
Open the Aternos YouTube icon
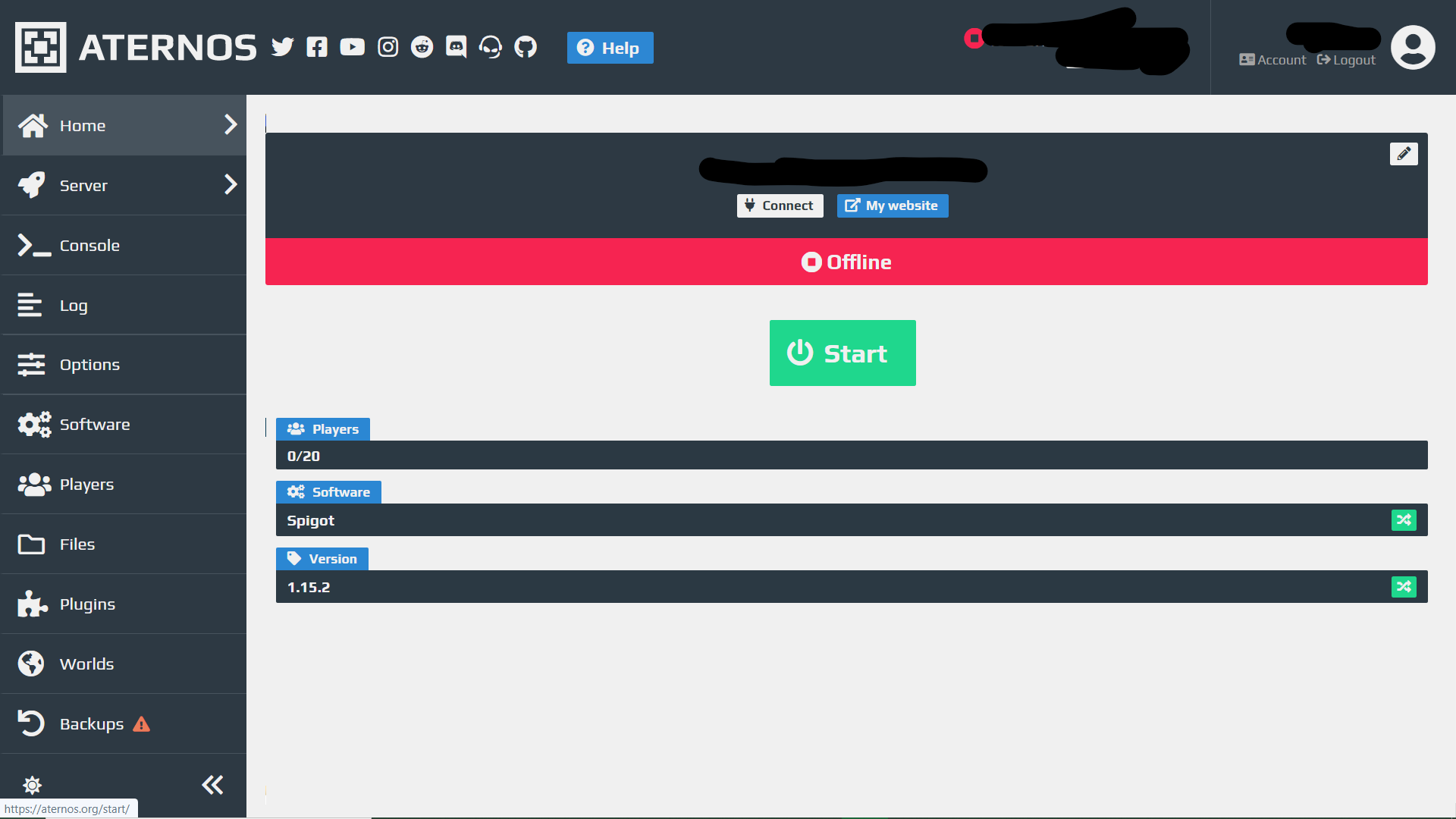coord(352,47)
